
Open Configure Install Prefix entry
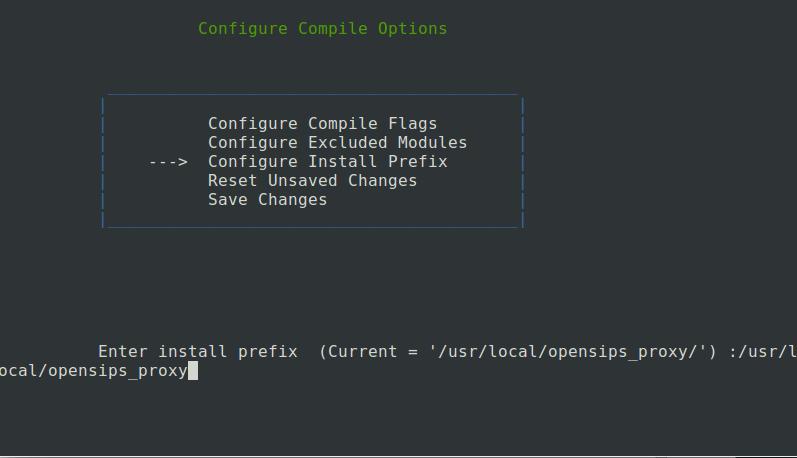point(327,162)
